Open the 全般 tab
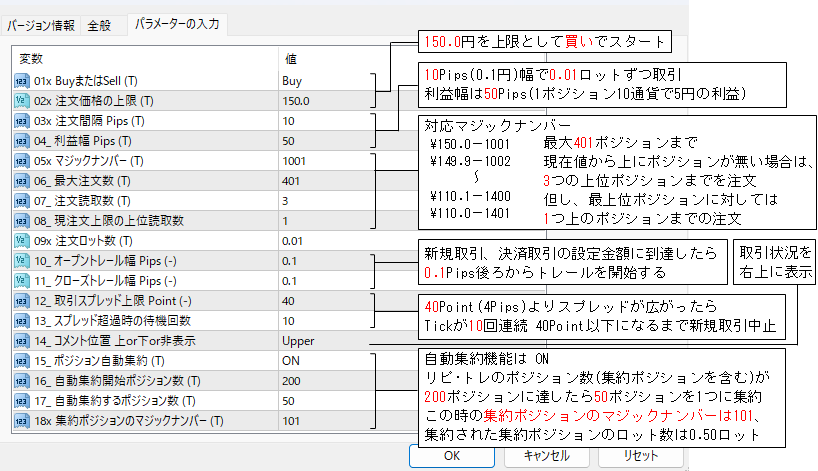The width and height of the screenshot is (818, 471). click(x=100, y=25)
